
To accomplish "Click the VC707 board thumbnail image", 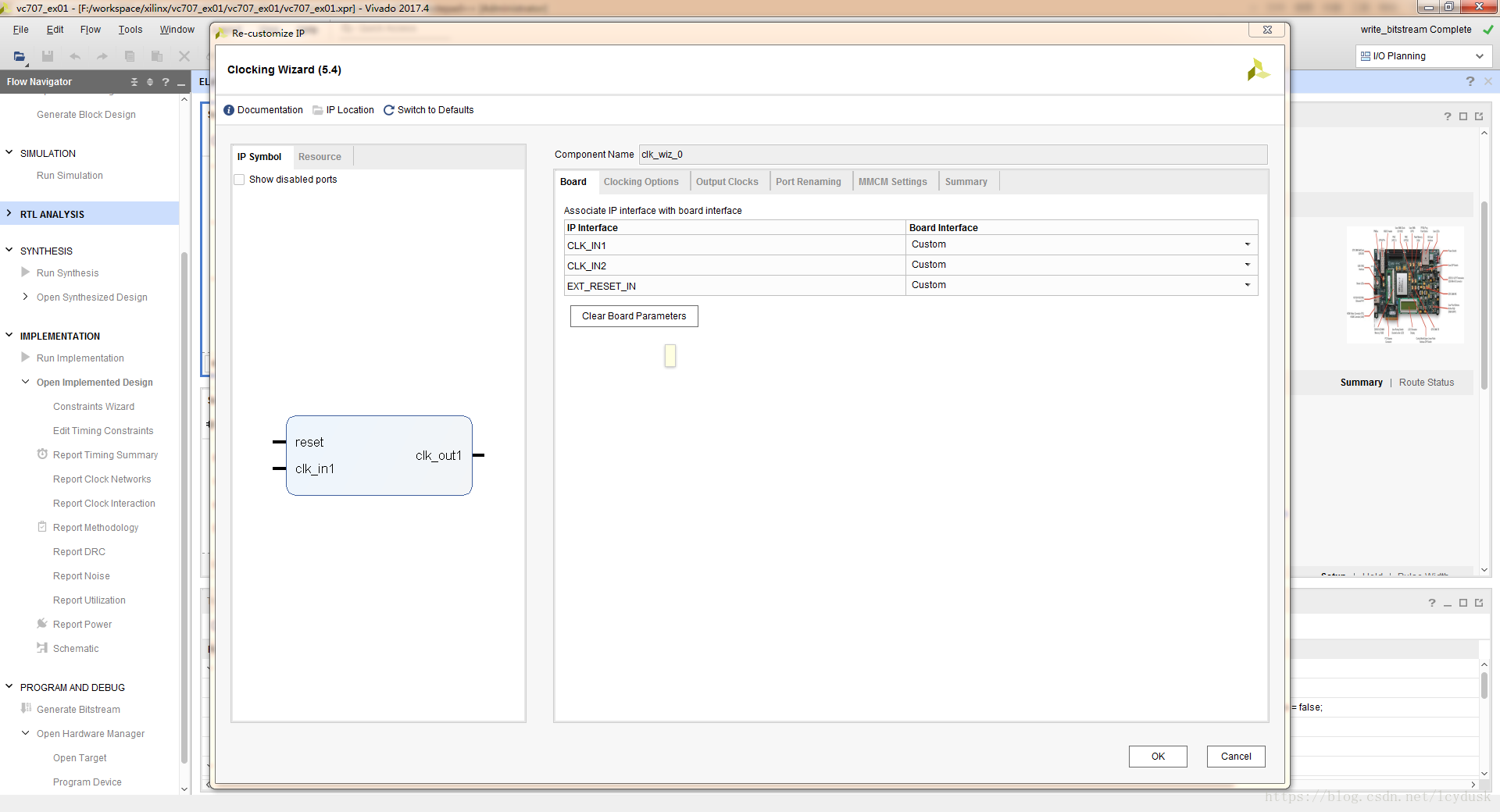I will (x=1405, y=285).
